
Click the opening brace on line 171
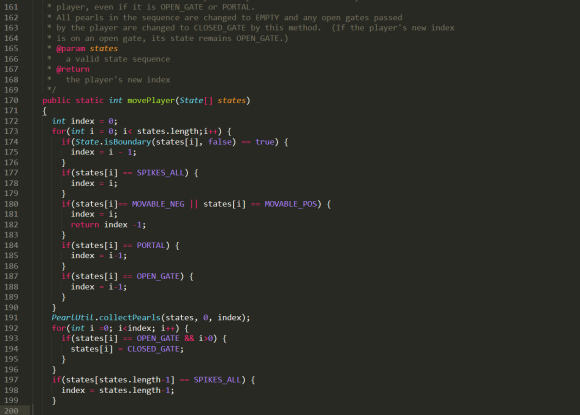coord(44,111)
